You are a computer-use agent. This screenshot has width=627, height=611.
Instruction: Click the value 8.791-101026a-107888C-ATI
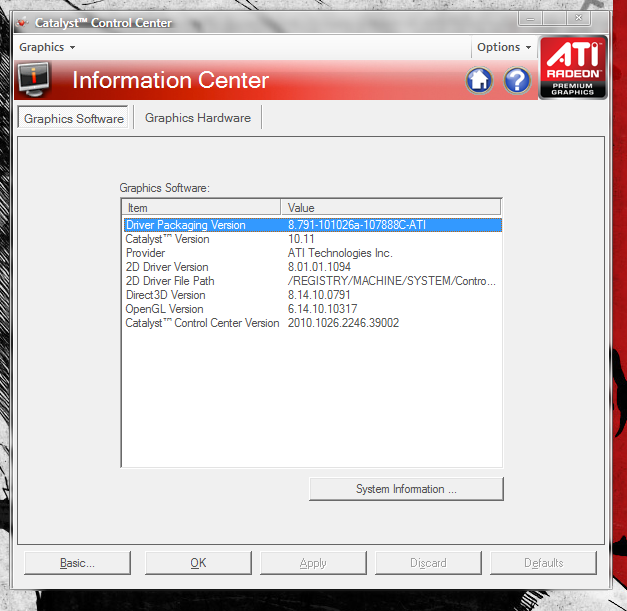pyautogui.click(x=357, y=225)
